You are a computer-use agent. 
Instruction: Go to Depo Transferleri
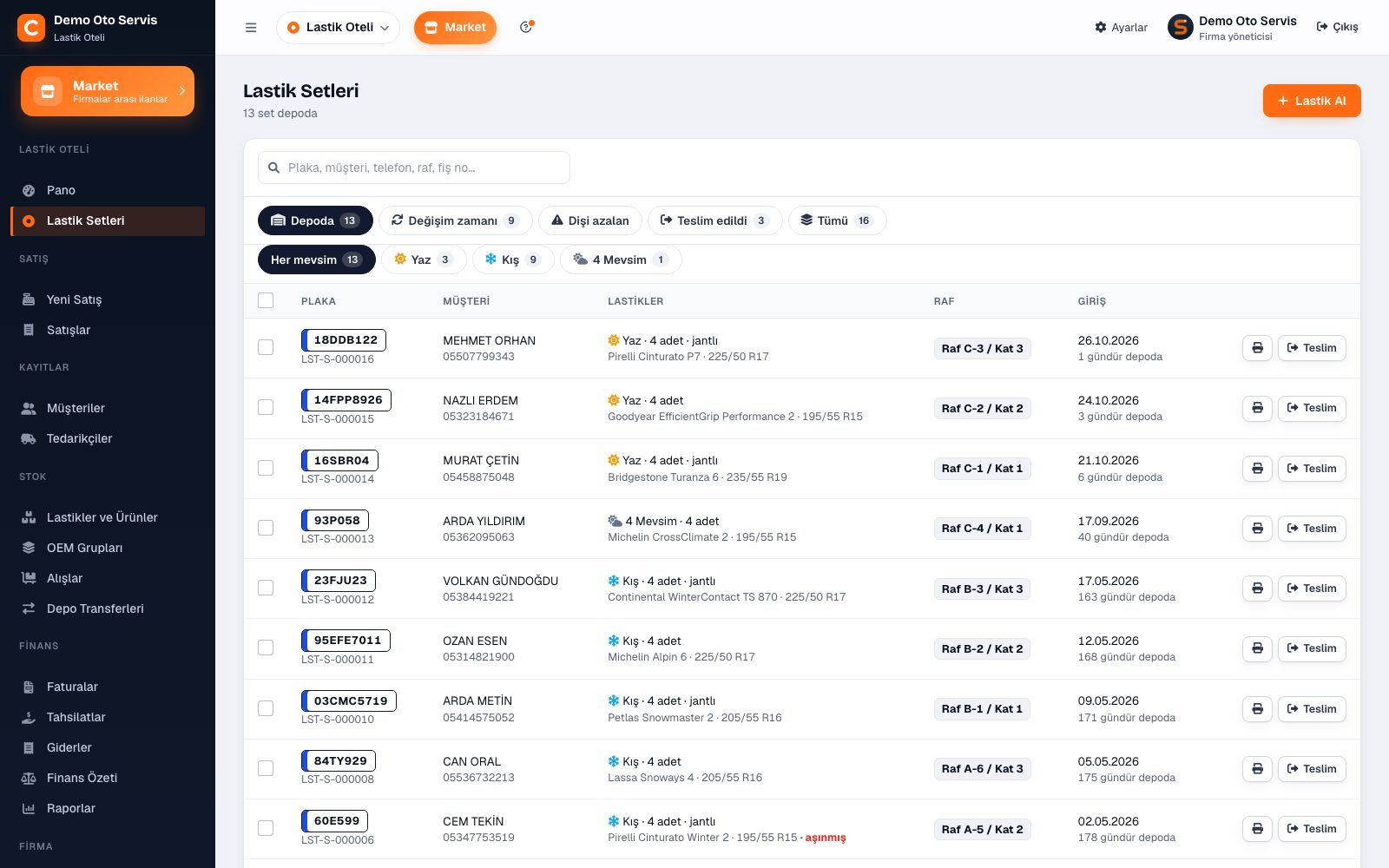click(108, 608)
